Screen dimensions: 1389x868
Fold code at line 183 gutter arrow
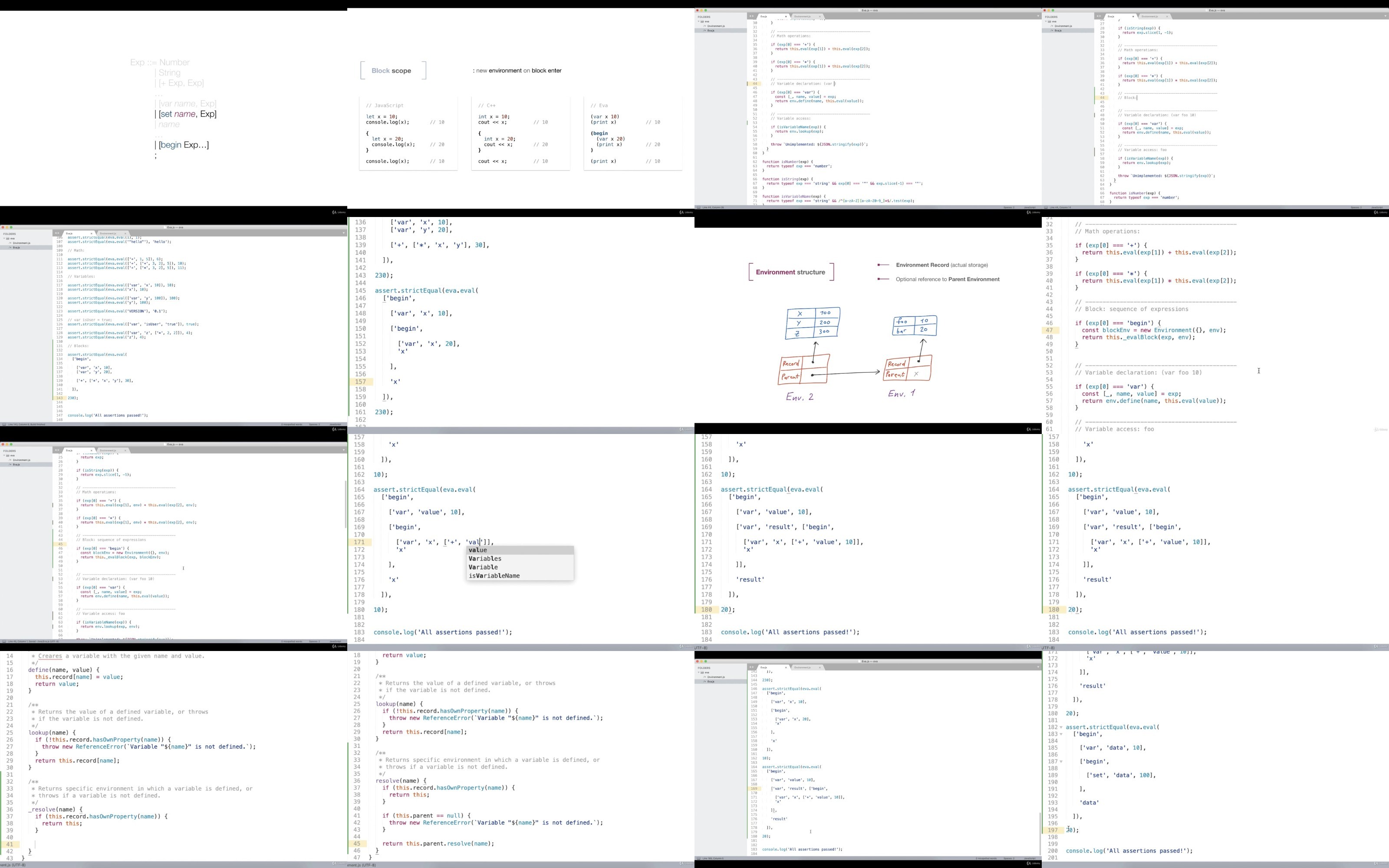(x=1061, y=734)
